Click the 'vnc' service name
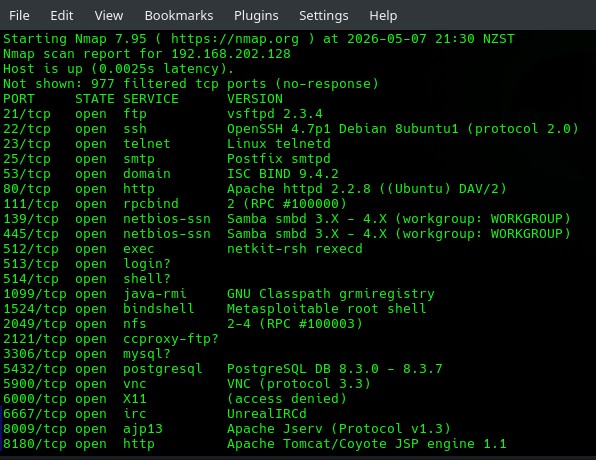Image resolution: width=596 pixels, height=460 pixels. [x=135, y=384]
